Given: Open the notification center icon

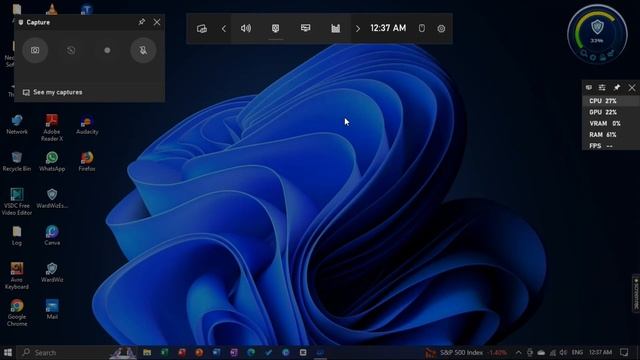Looking at the screenshot, I should pos(624,352).
